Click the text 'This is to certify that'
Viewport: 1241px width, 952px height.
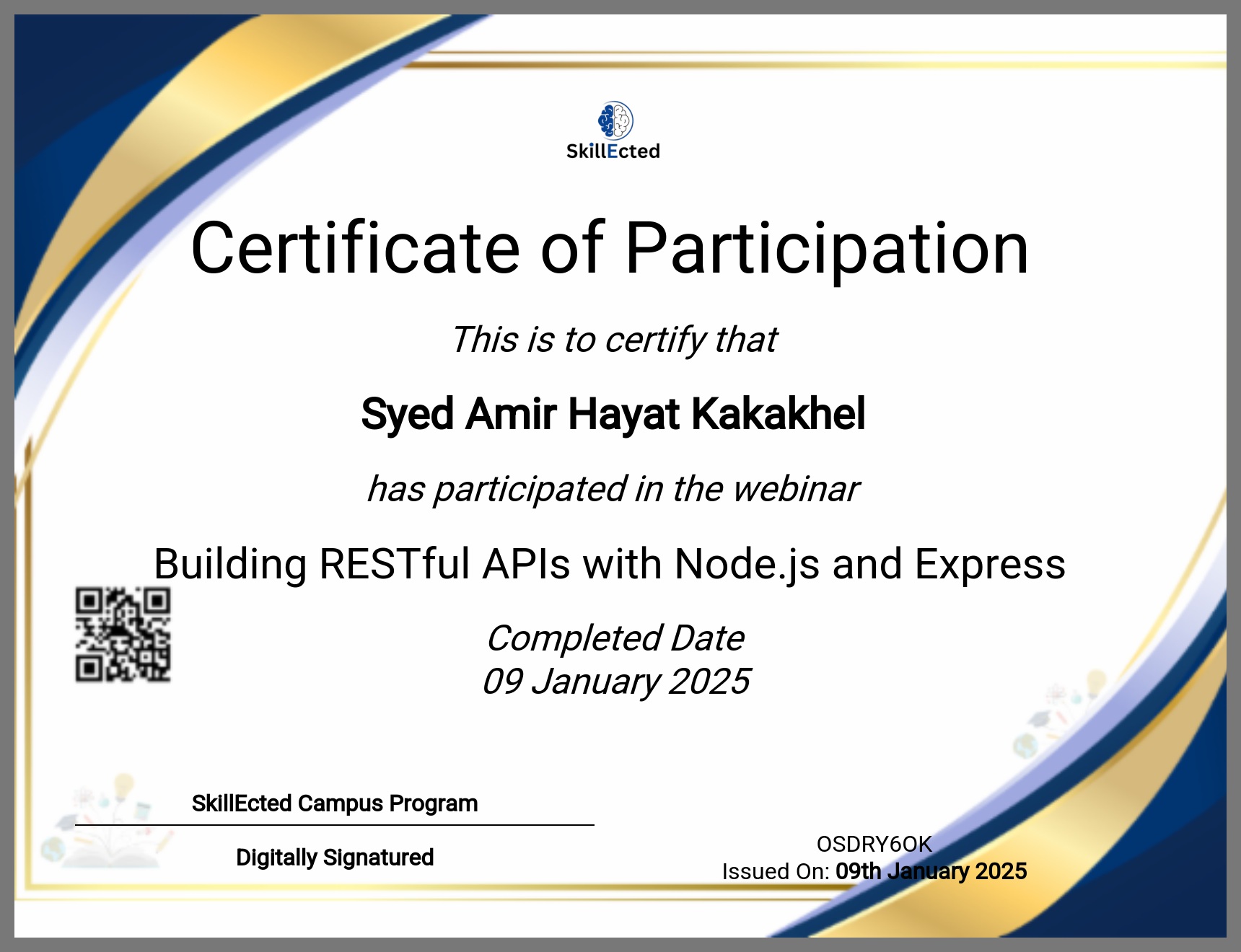pos(614,340)
